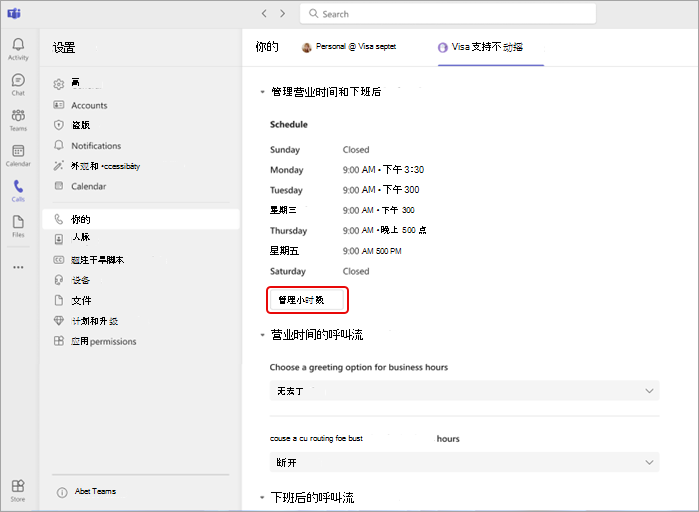The image size is (699, 512).
Task: Select 设备 in settings list
Action: [x=81, y=280]
